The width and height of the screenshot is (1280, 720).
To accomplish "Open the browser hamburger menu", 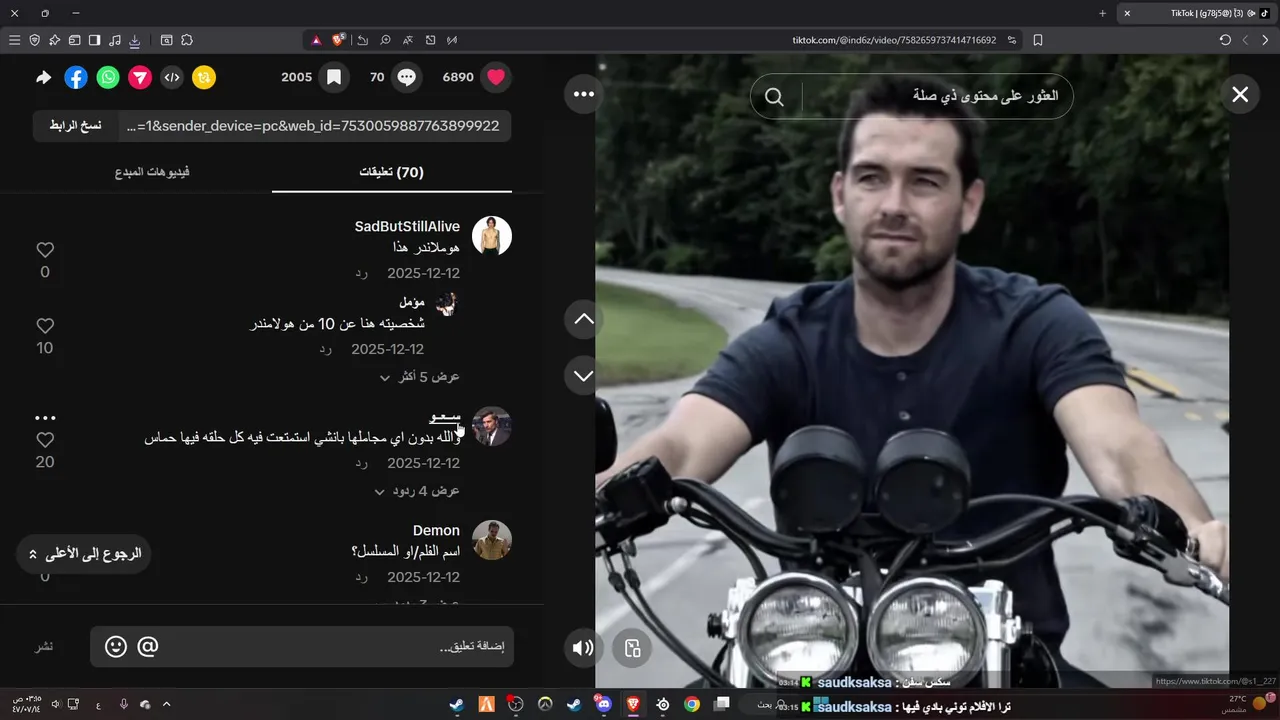I will click(14, 40).
